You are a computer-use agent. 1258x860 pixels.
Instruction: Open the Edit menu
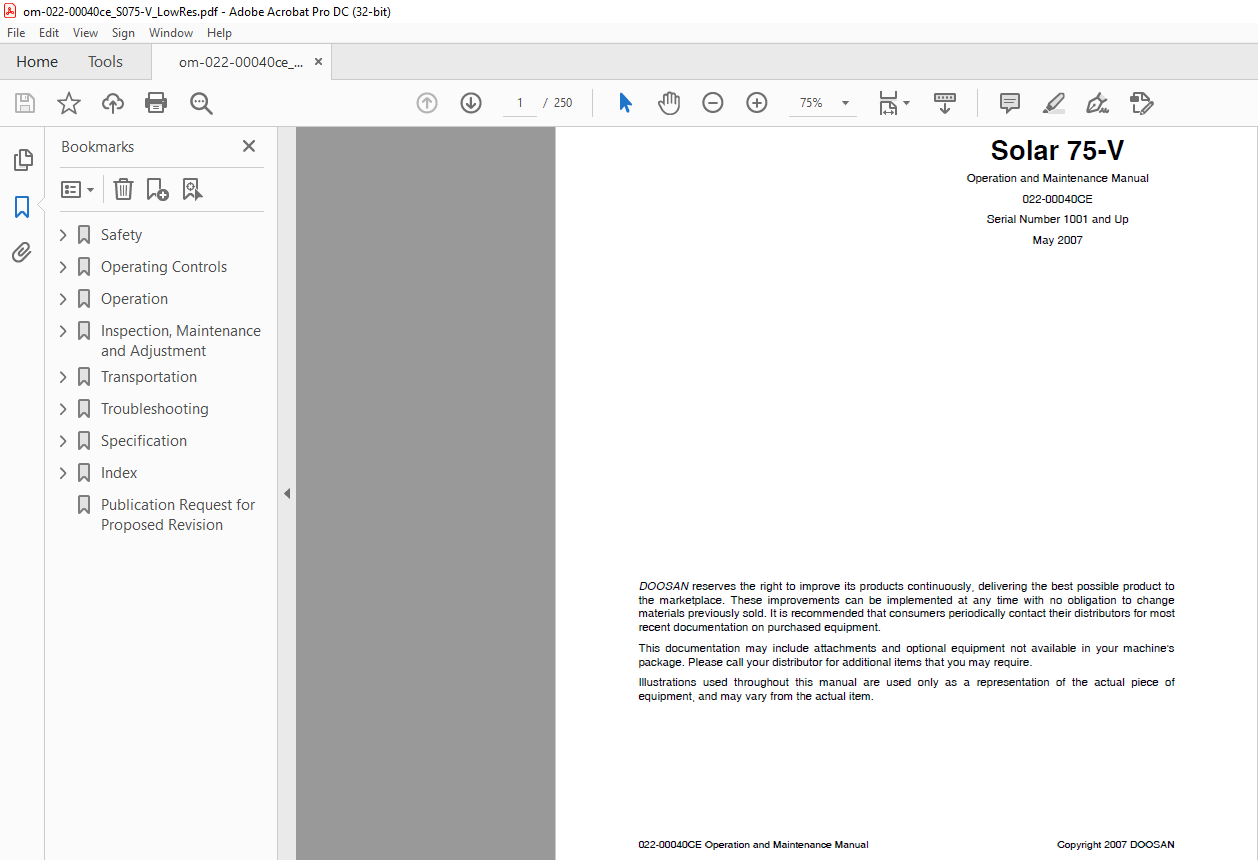[49, 33]
